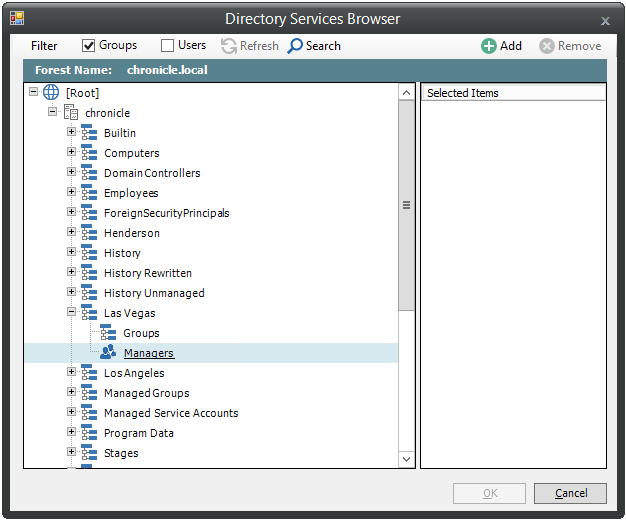This screenshot has height=520, width=626.
Task: Click the globe icon beside [Root]
Action: click(51, 92)
